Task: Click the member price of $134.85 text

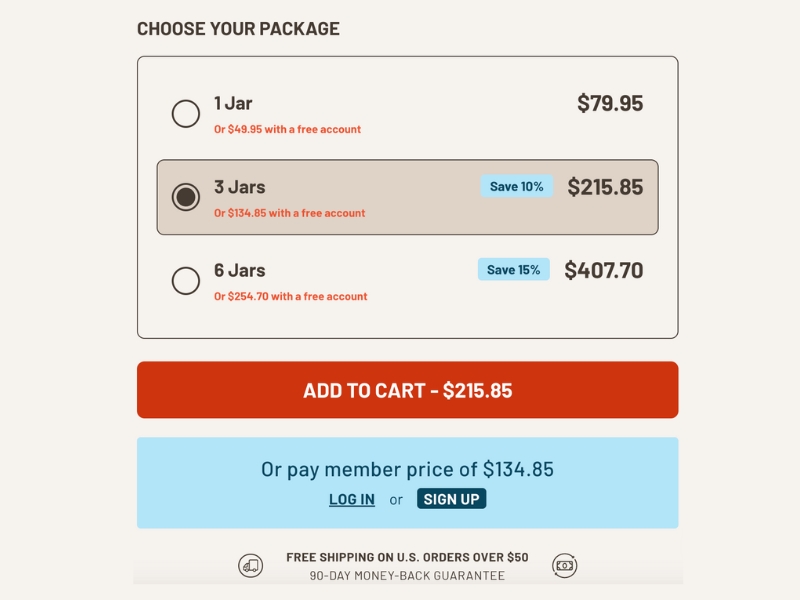Action: tap(407, 469)
